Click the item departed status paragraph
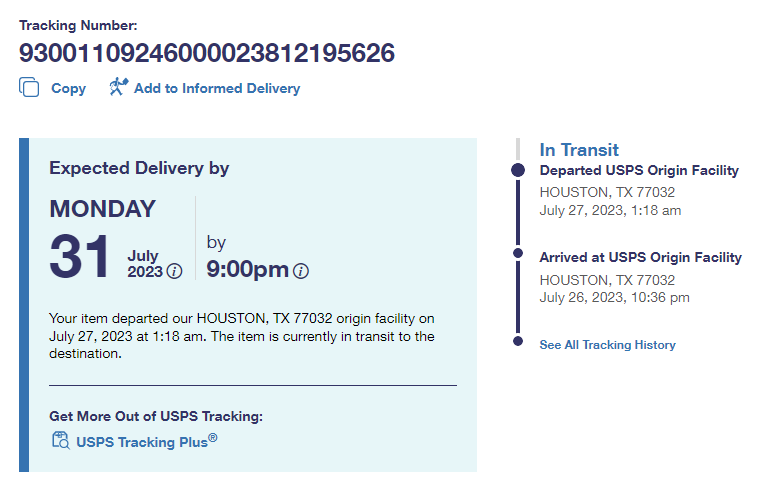Image resolution: width=771 pixels, height=480 pixels. pyautogui.click(x=242, y=336)
